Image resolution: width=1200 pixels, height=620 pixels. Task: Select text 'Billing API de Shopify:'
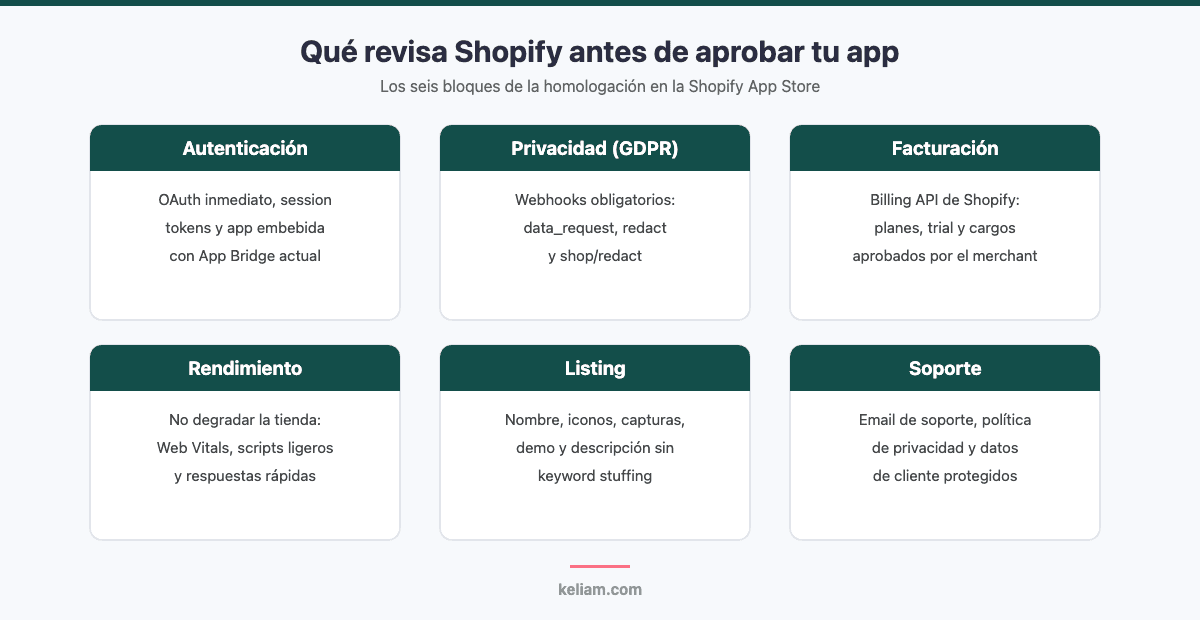[x=945, y=200]
